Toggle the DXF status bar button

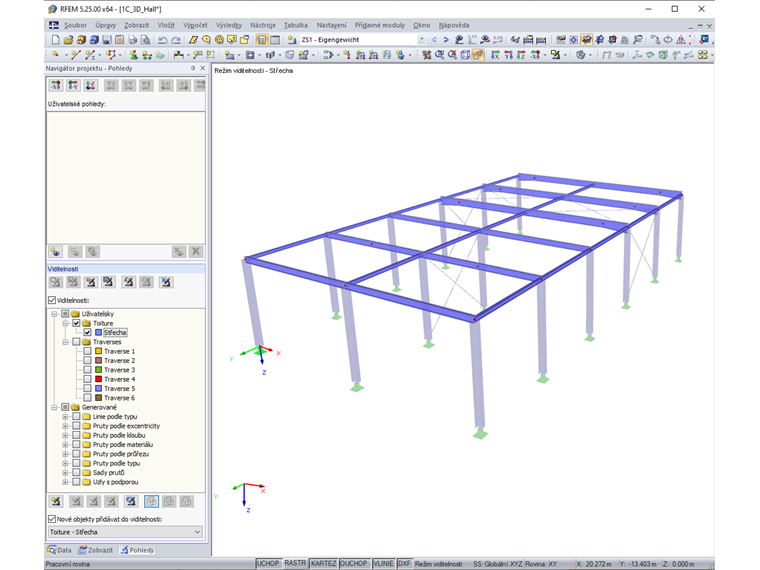404,563
